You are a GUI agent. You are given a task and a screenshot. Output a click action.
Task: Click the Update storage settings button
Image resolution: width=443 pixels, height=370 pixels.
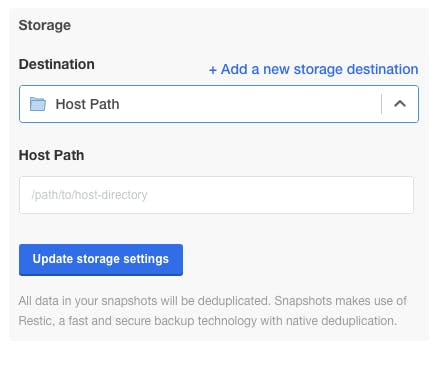pos(101,260)
